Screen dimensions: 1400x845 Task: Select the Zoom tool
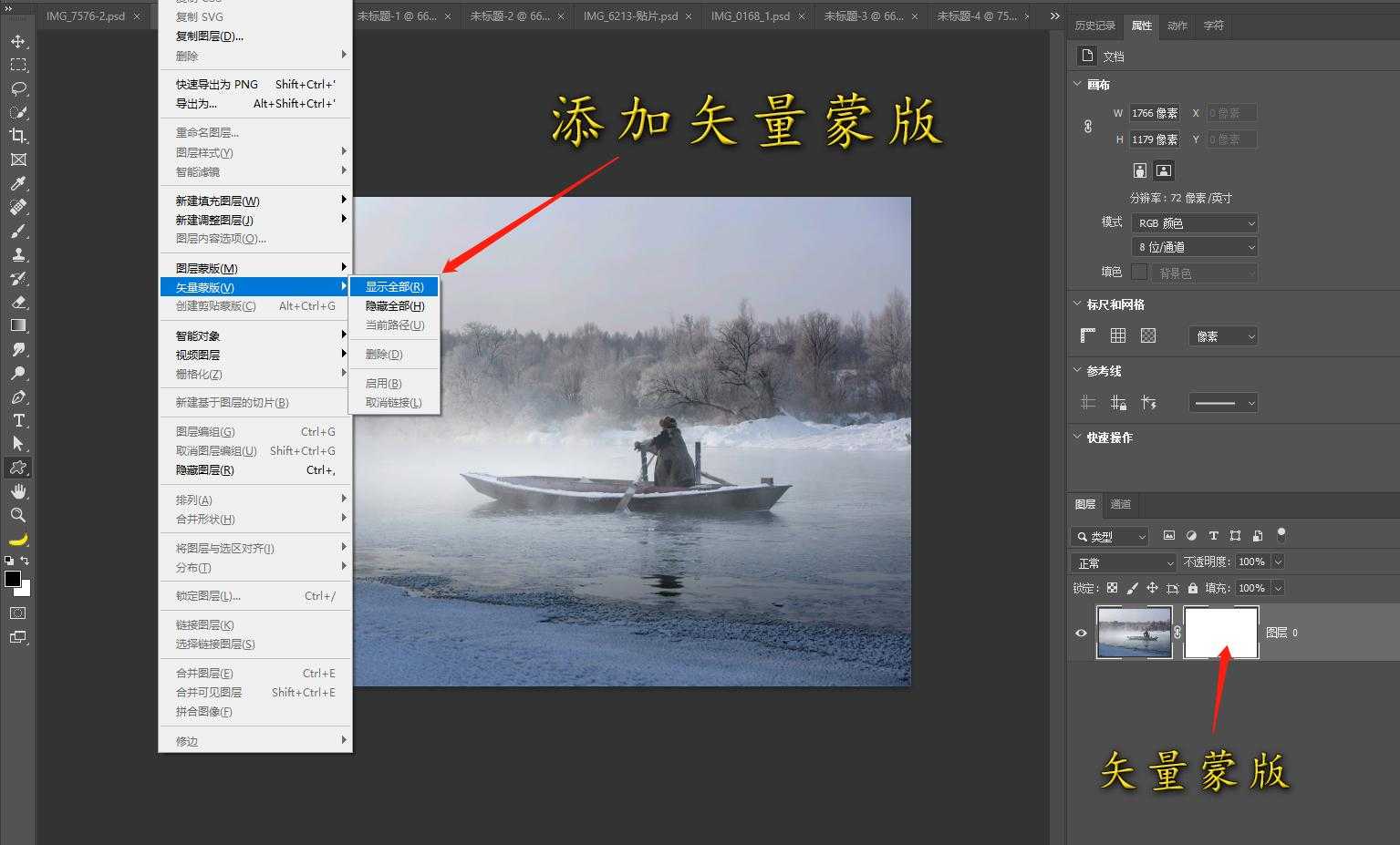click(18, 515)
